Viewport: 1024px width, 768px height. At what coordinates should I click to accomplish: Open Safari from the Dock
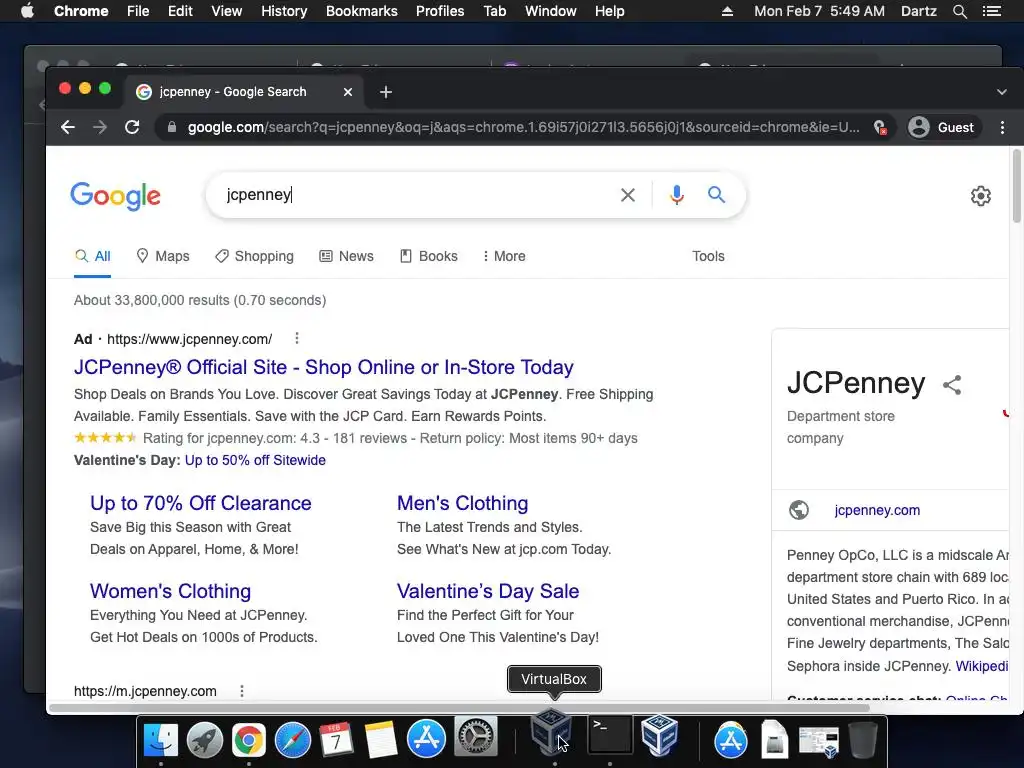[x=293, y=740]
